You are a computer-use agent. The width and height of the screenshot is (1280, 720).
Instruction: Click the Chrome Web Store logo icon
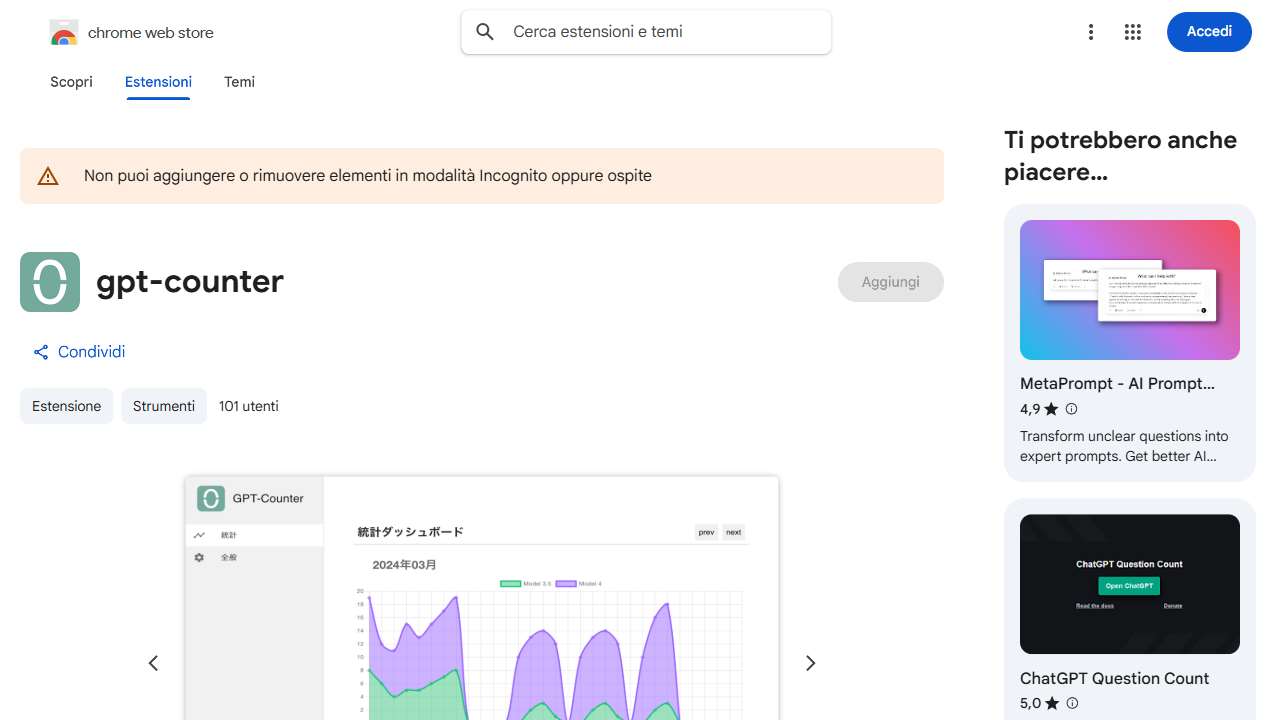(63, 32)
